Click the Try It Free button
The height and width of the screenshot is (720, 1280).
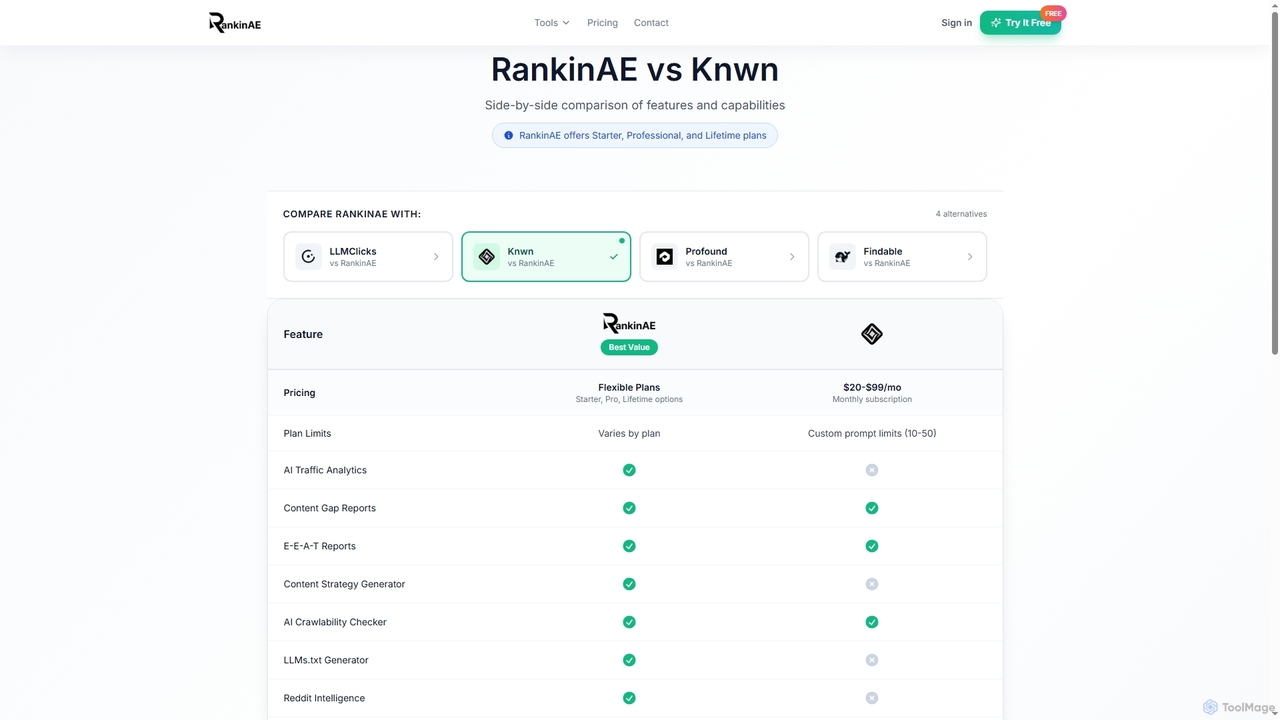coord(1020,22)
